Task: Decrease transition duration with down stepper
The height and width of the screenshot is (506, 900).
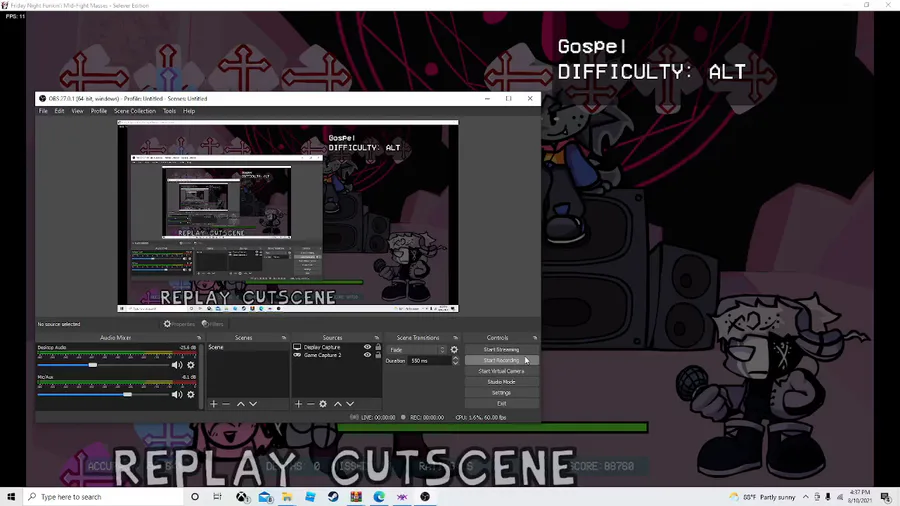Action: point(455,363)
